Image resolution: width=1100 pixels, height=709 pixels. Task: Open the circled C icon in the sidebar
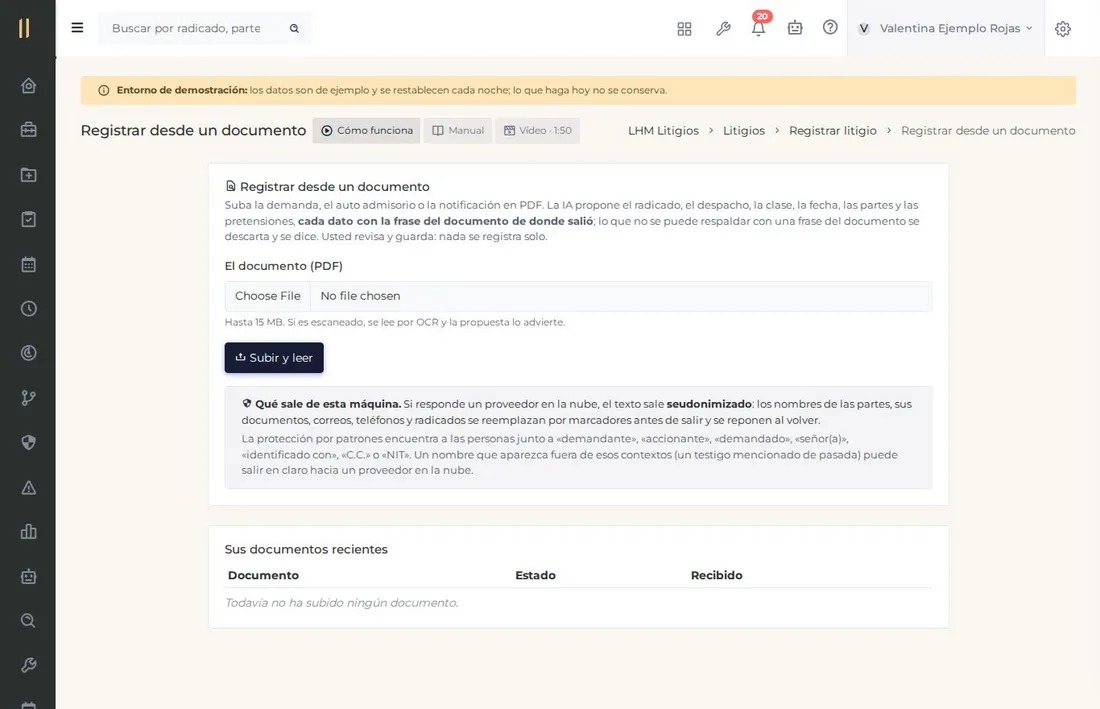tap(28, 353)
